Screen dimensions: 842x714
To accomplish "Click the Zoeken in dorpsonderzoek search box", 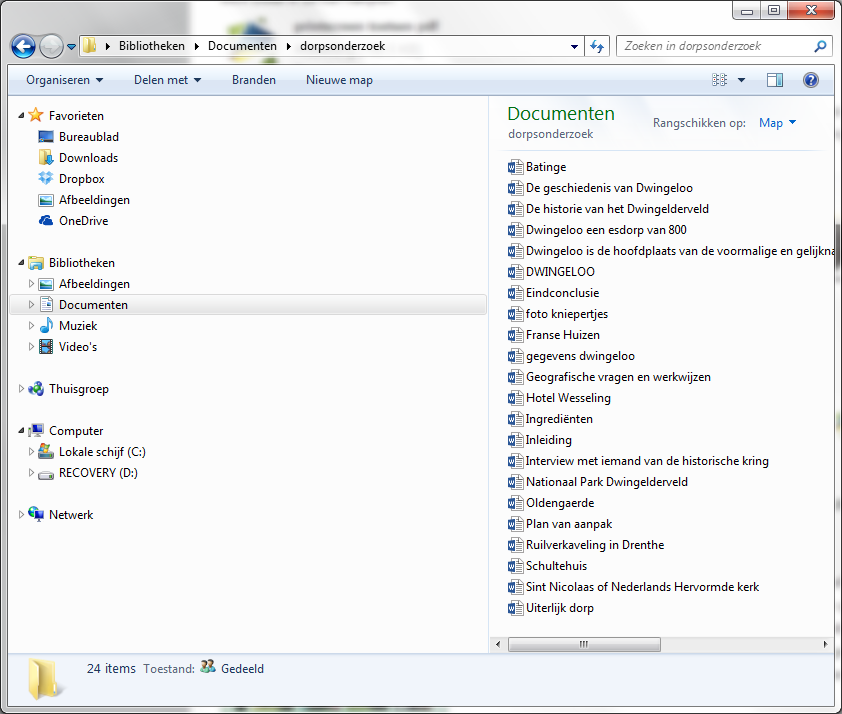I will [x=716, y=46].
